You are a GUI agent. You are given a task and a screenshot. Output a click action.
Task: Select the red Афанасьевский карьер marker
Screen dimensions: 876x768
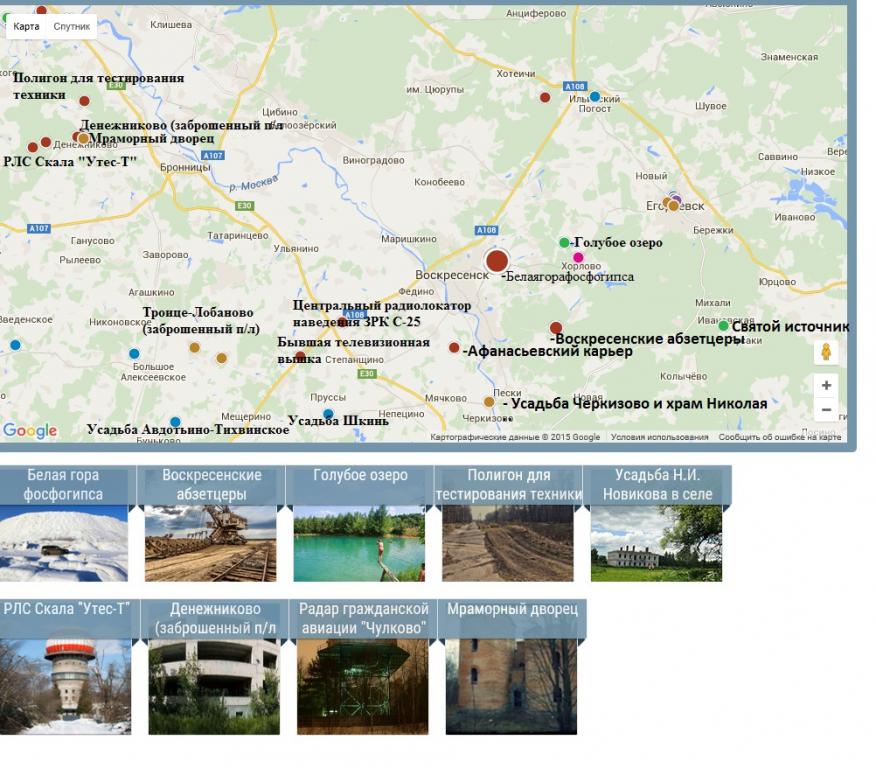454,348
